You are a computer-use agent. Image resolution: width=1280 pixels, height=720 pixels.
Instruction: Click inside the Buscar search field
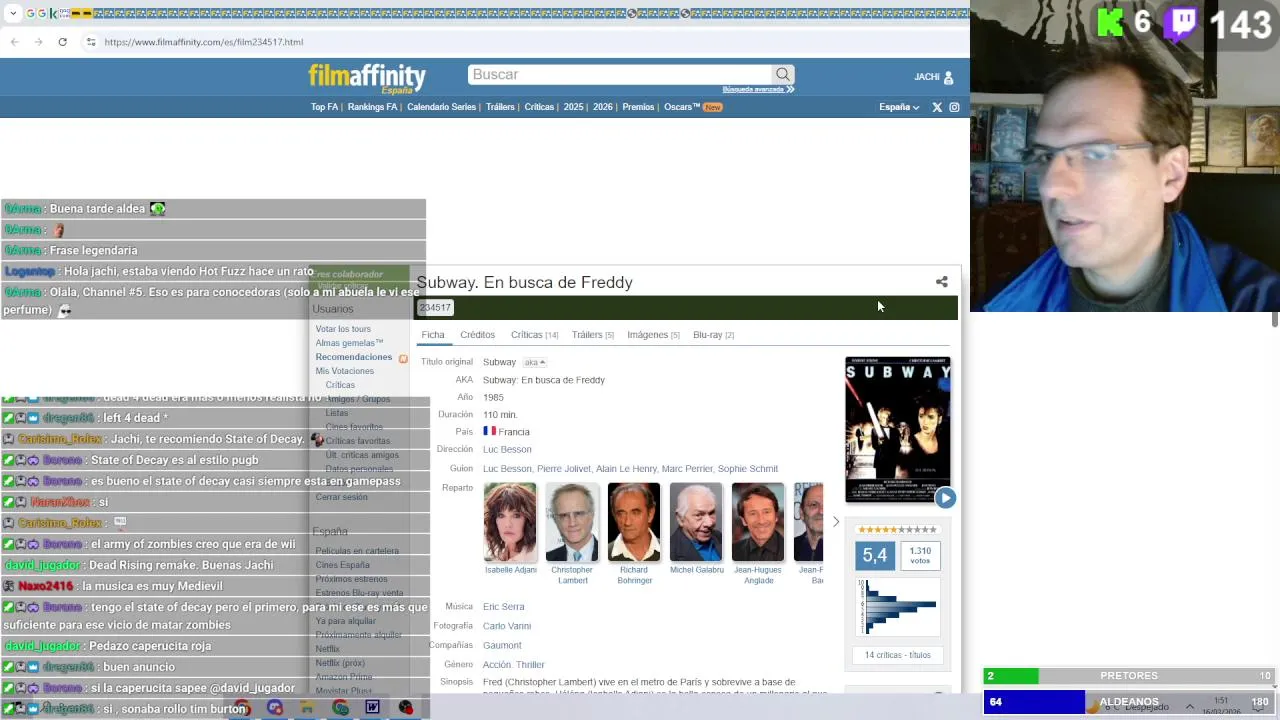pyautogui.click(x=620, y=74)
